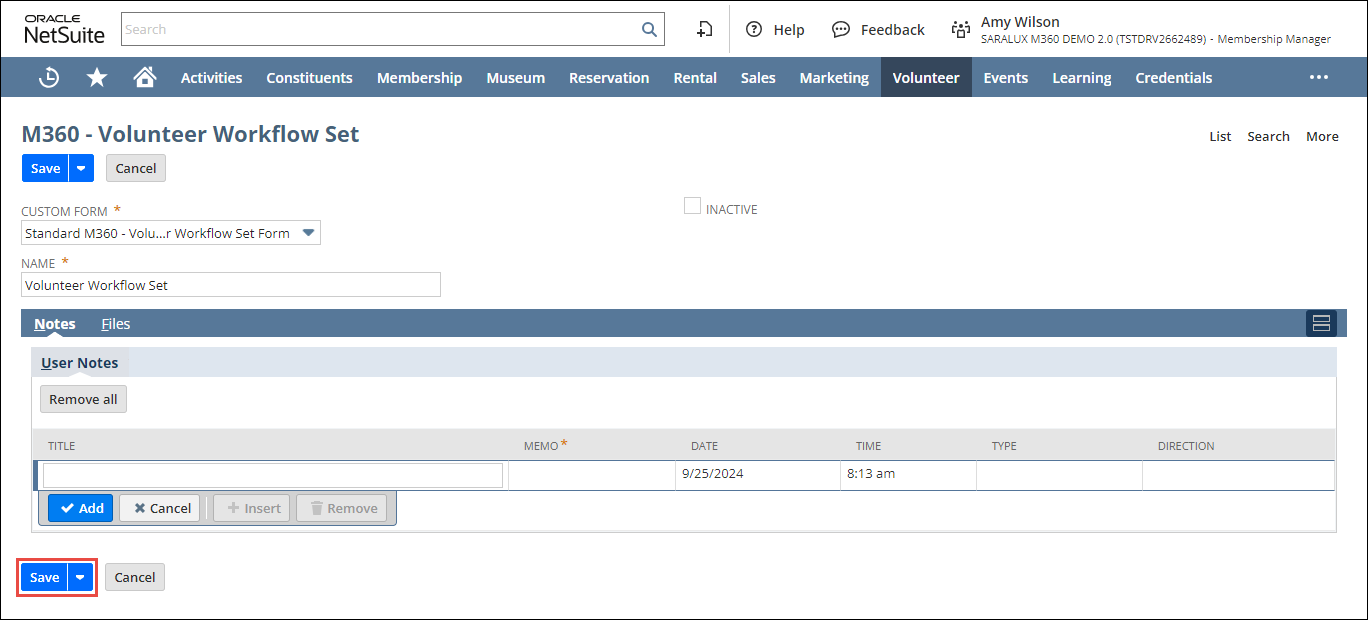Expand the bottom Save dropdown arrow
The height and width of the screenshot is (620, 1368).
(80, 578)
